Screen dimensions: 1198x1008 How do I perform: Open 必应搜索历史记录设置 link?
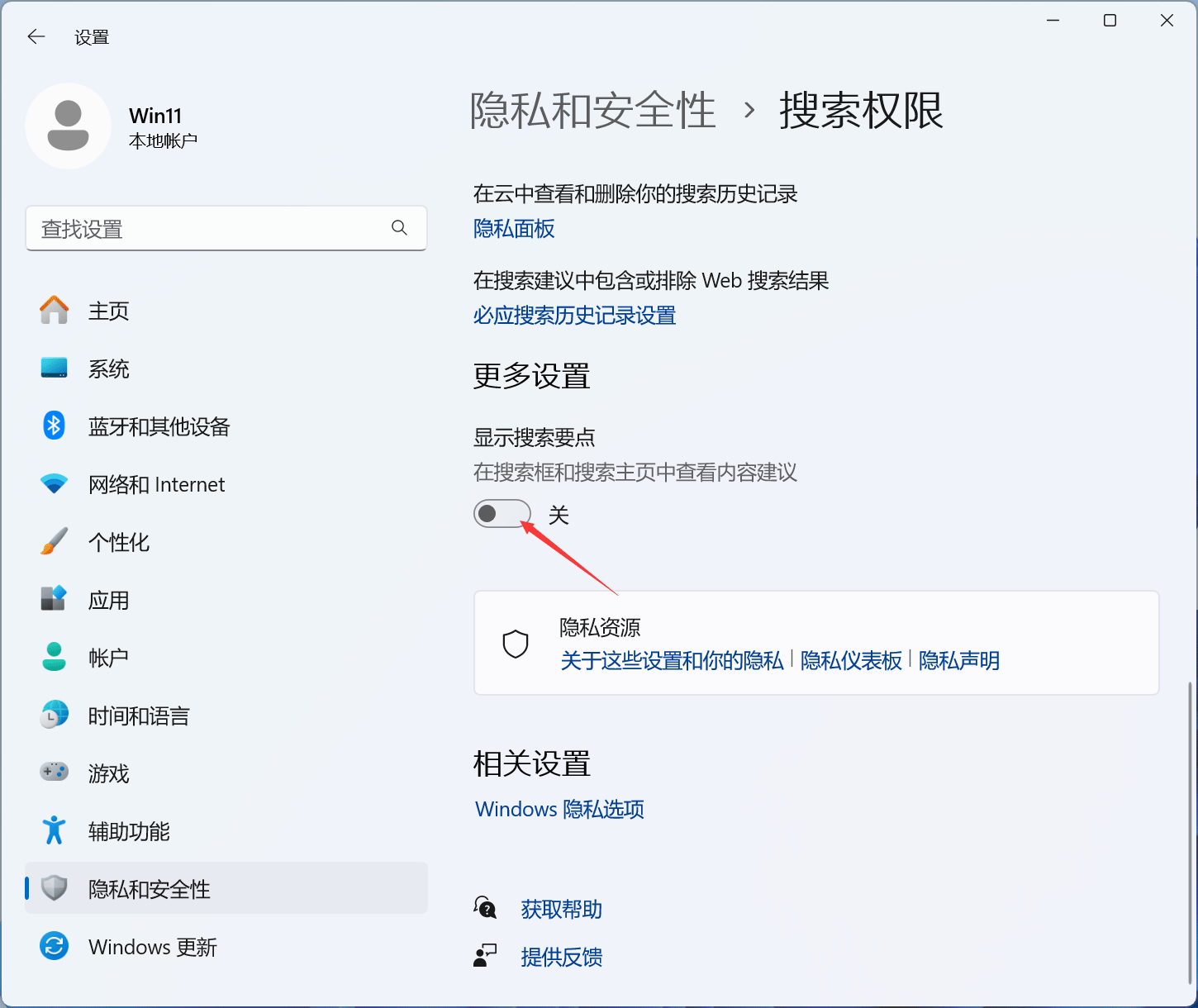pos(574,316)
